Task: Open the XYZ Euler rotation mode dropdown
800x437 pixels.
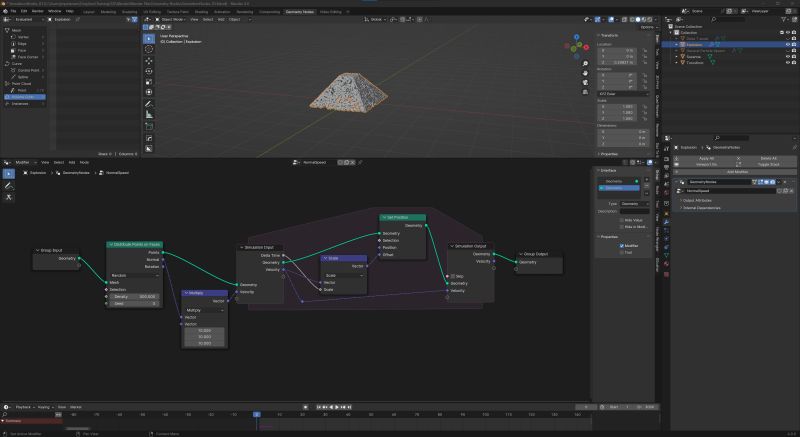Action: [x=623, y=94]
